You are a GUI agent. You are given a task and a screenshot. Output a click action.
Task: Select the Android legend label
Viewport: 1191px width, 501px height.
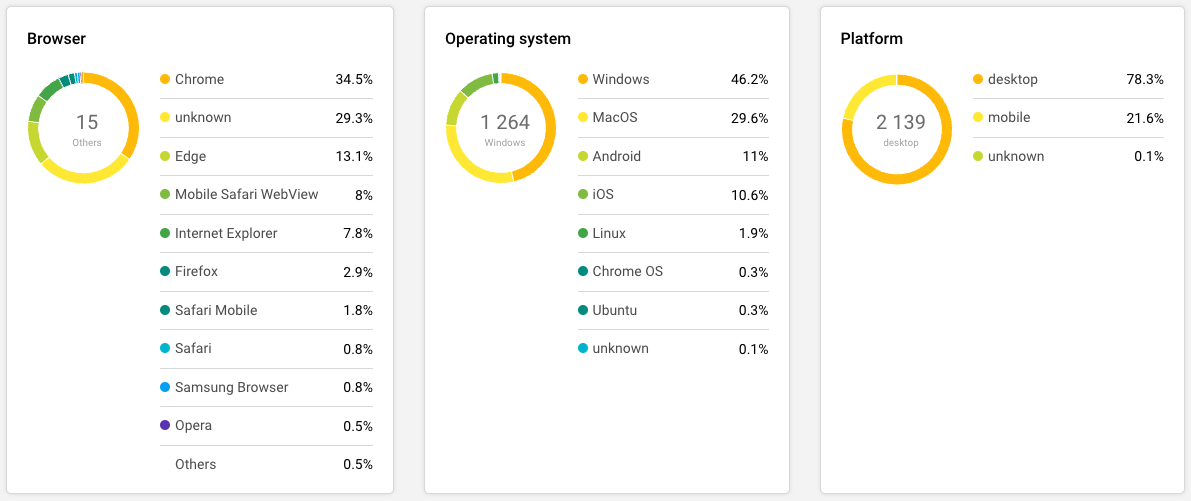616,156
